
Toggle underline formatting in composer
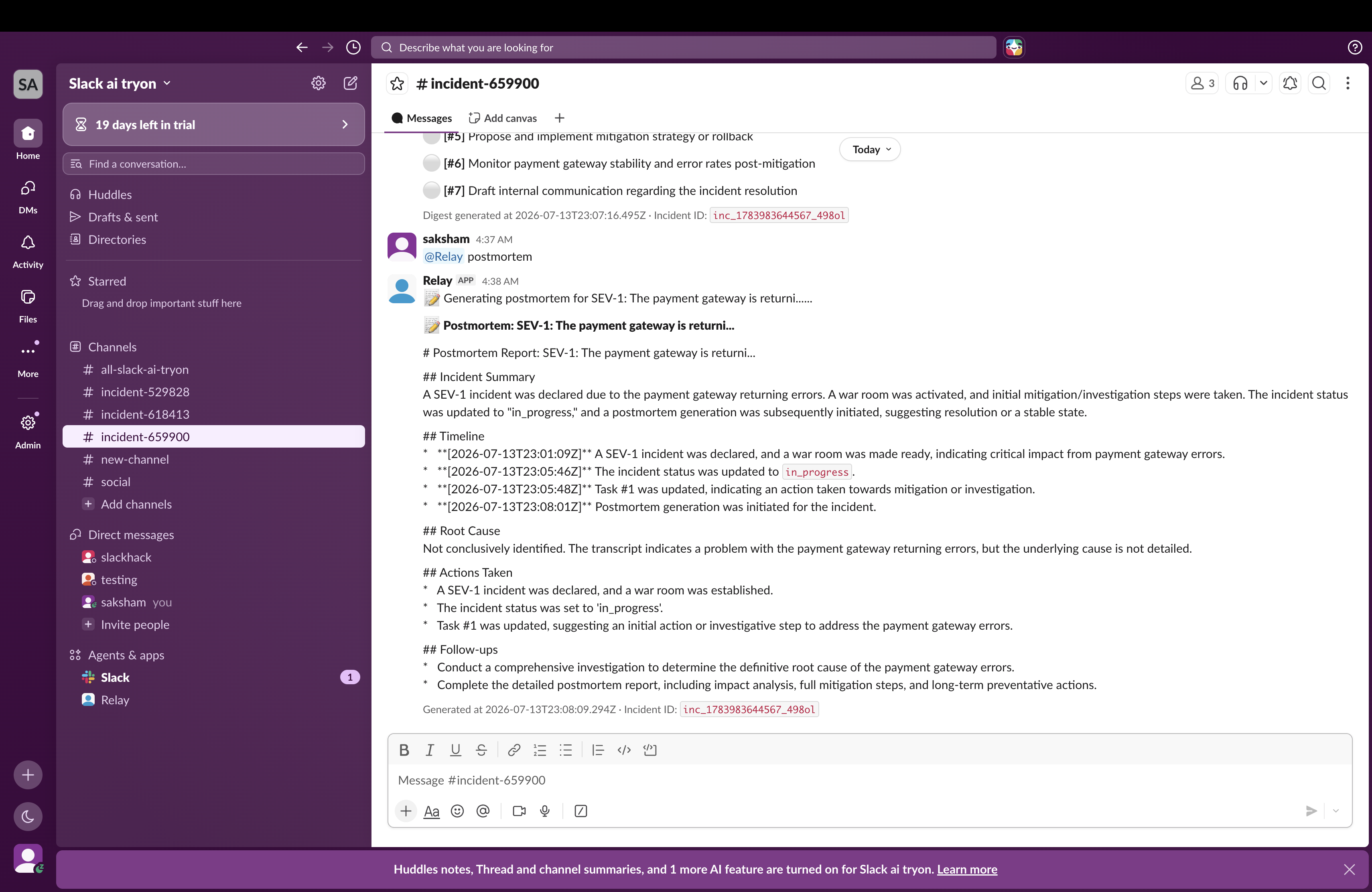pos(455,750)
